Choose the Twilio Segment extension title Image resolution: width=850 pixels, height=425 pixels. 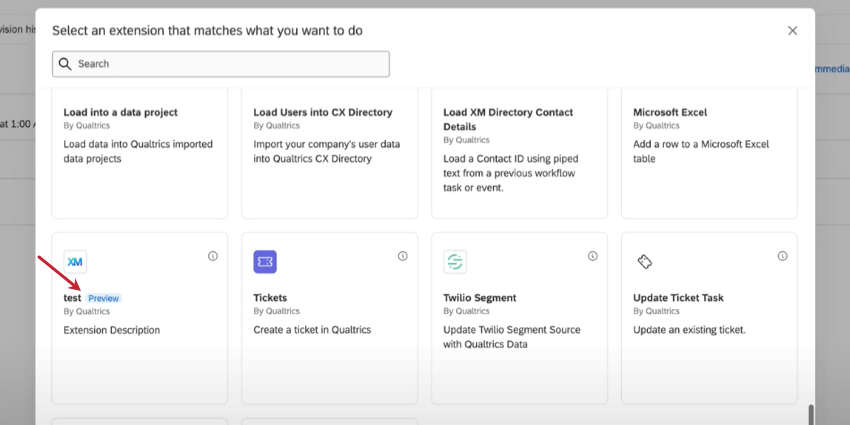(x=479, y=298)
